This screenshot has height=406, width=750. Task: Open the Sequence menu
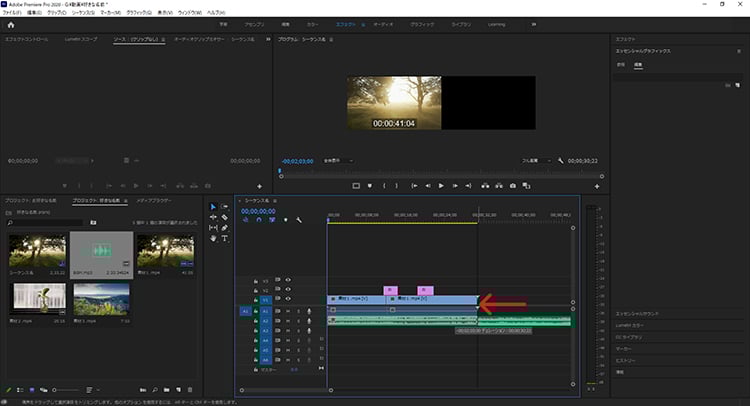click(x=83, y=12)
